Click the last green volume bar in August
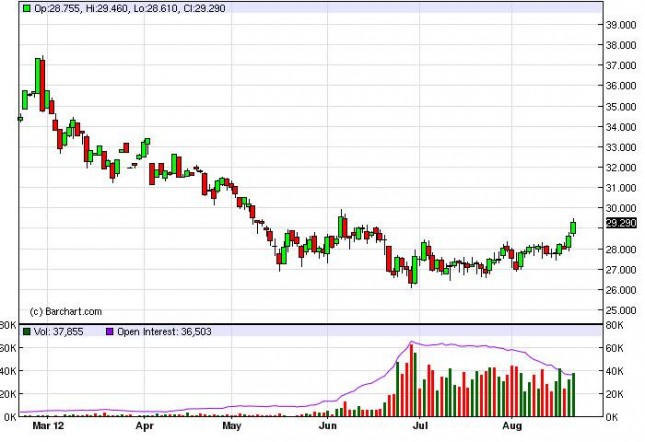This screenshot has width=645, height=442. [573, 395]
